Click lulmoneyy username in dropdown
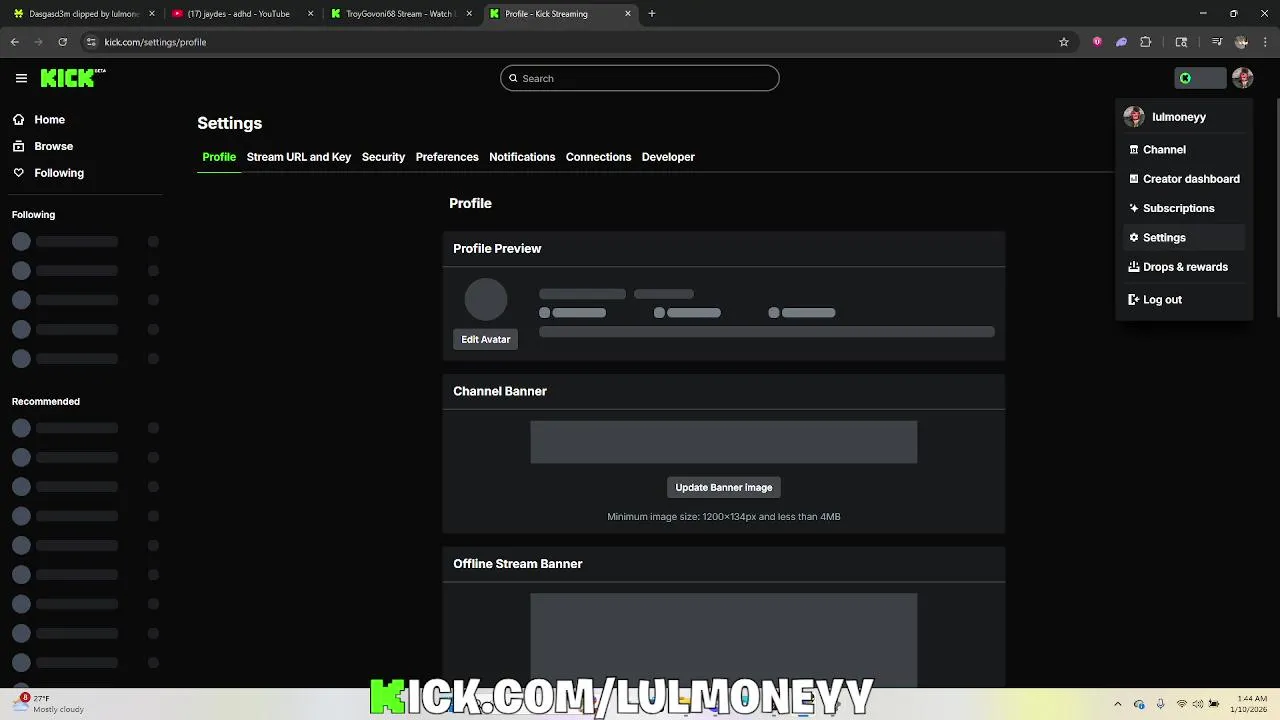1280x720 pixels. [x=1179, y=117]
